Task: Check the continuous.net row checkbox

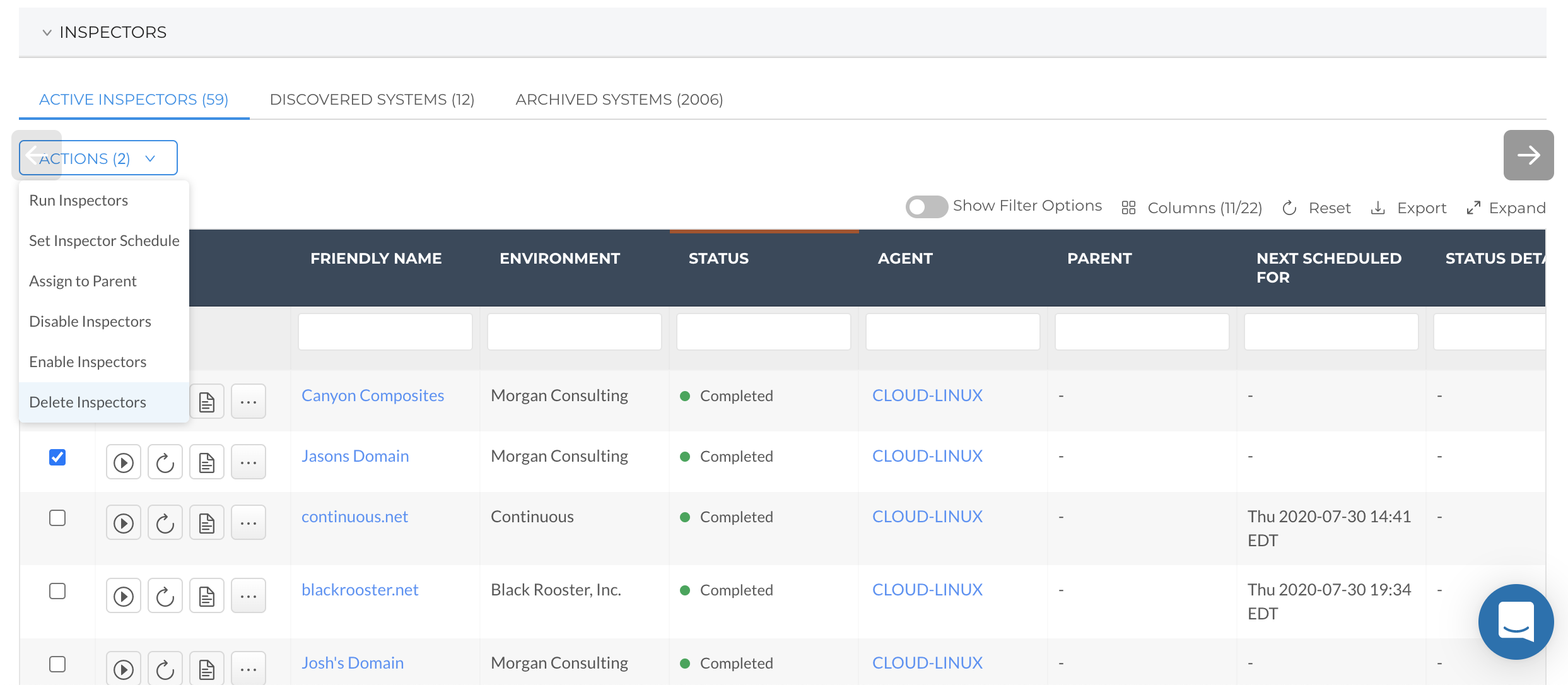Action: tap(57, 518)
